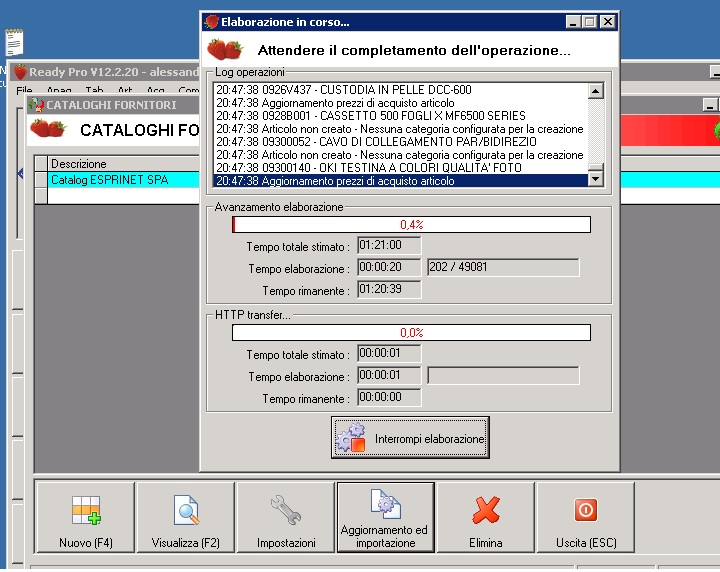Maximize the Elaborazione in corso dialog
Image resolution: width=720 pixels, height=572 pixels.
tap(590, 22)
